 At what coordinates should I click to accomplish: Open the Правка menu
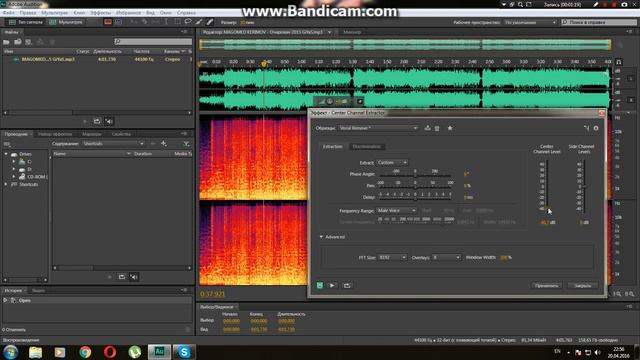[x=28, y=13]
